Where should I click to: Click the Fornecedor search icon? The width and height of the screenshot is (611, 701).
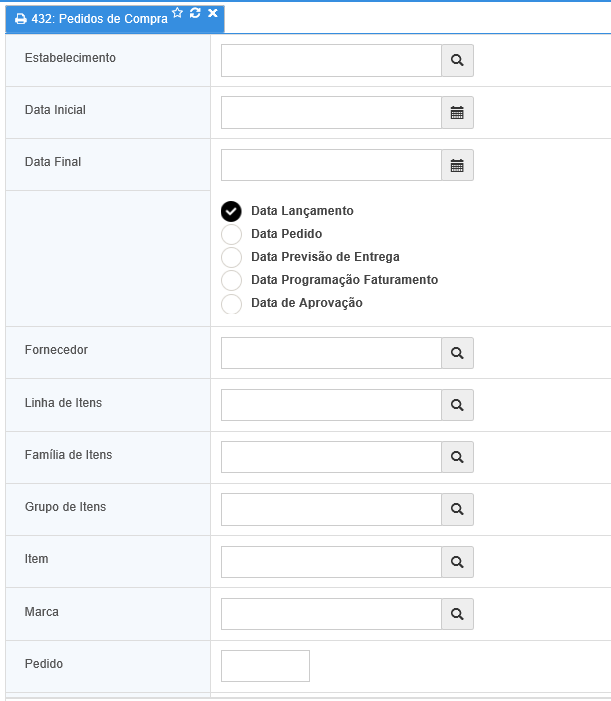[457, 353]
